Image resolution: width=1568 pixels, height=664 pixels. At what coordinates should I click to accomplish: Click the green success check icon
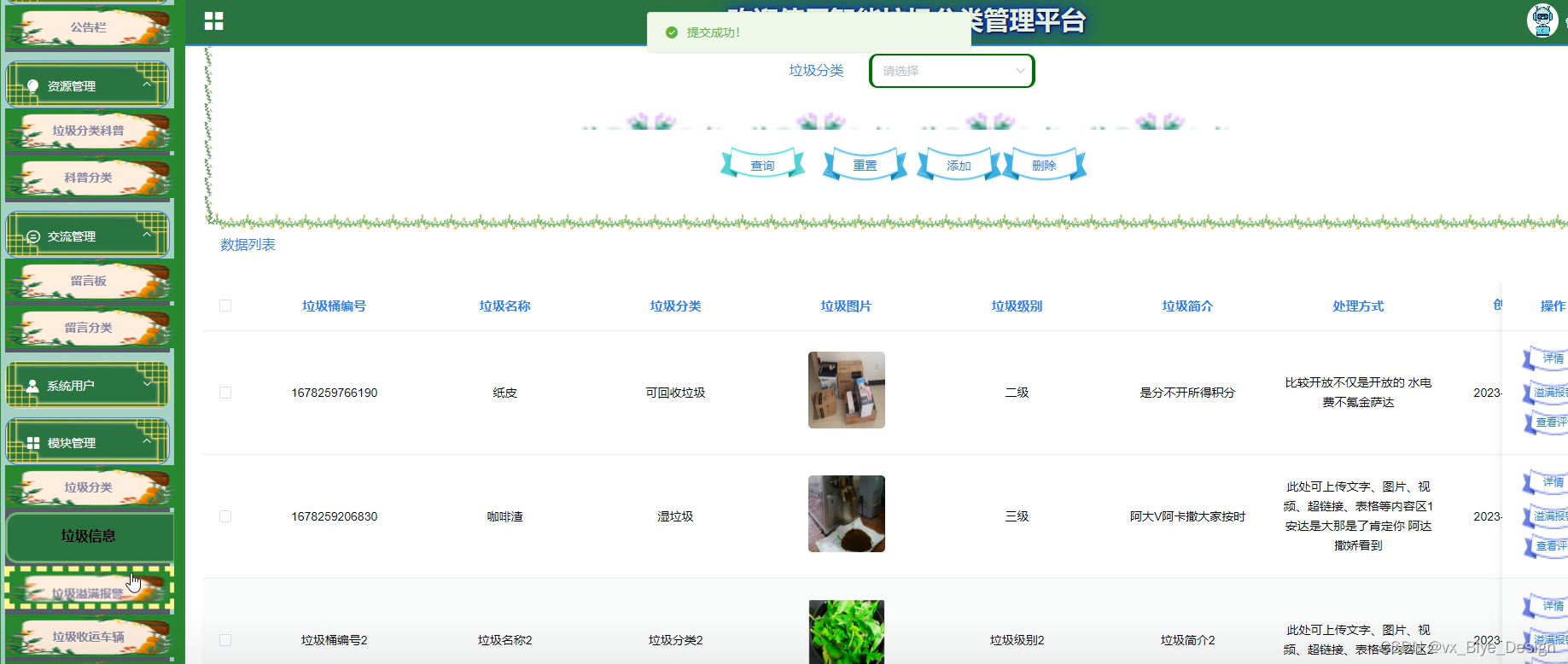click(x=672, y=32)
